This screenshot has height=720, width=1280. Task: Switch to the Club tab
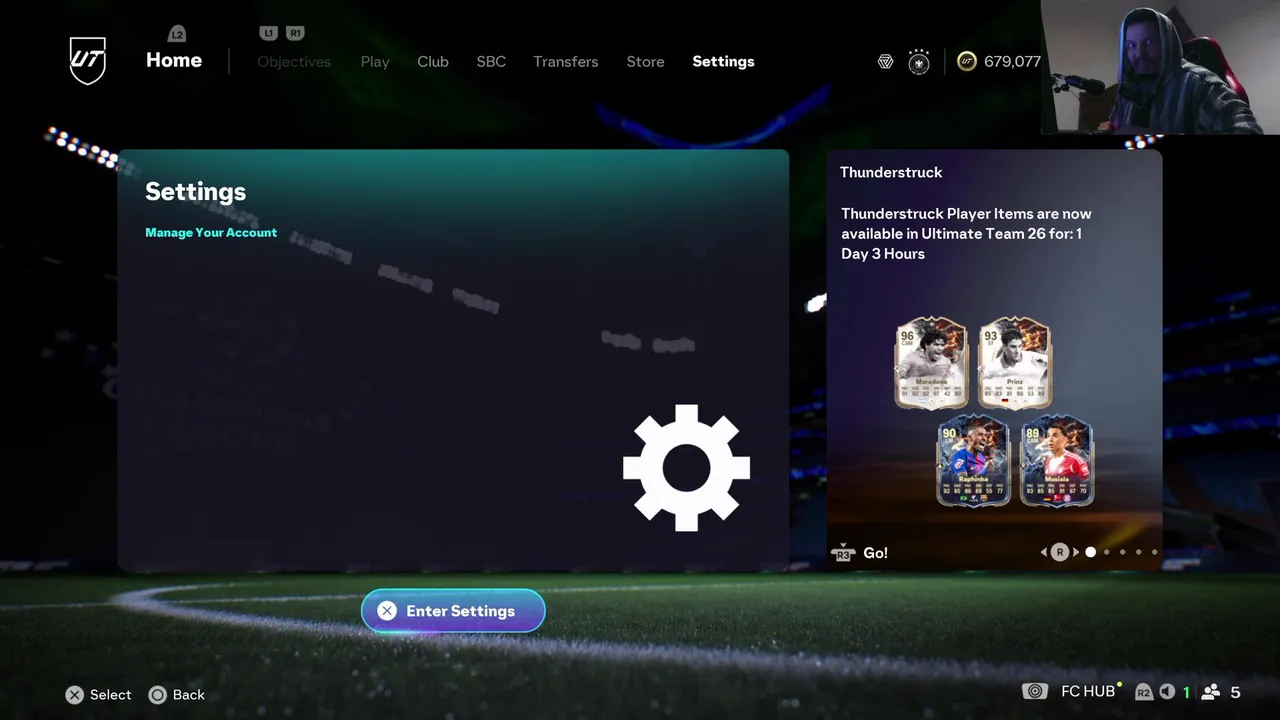433,62
